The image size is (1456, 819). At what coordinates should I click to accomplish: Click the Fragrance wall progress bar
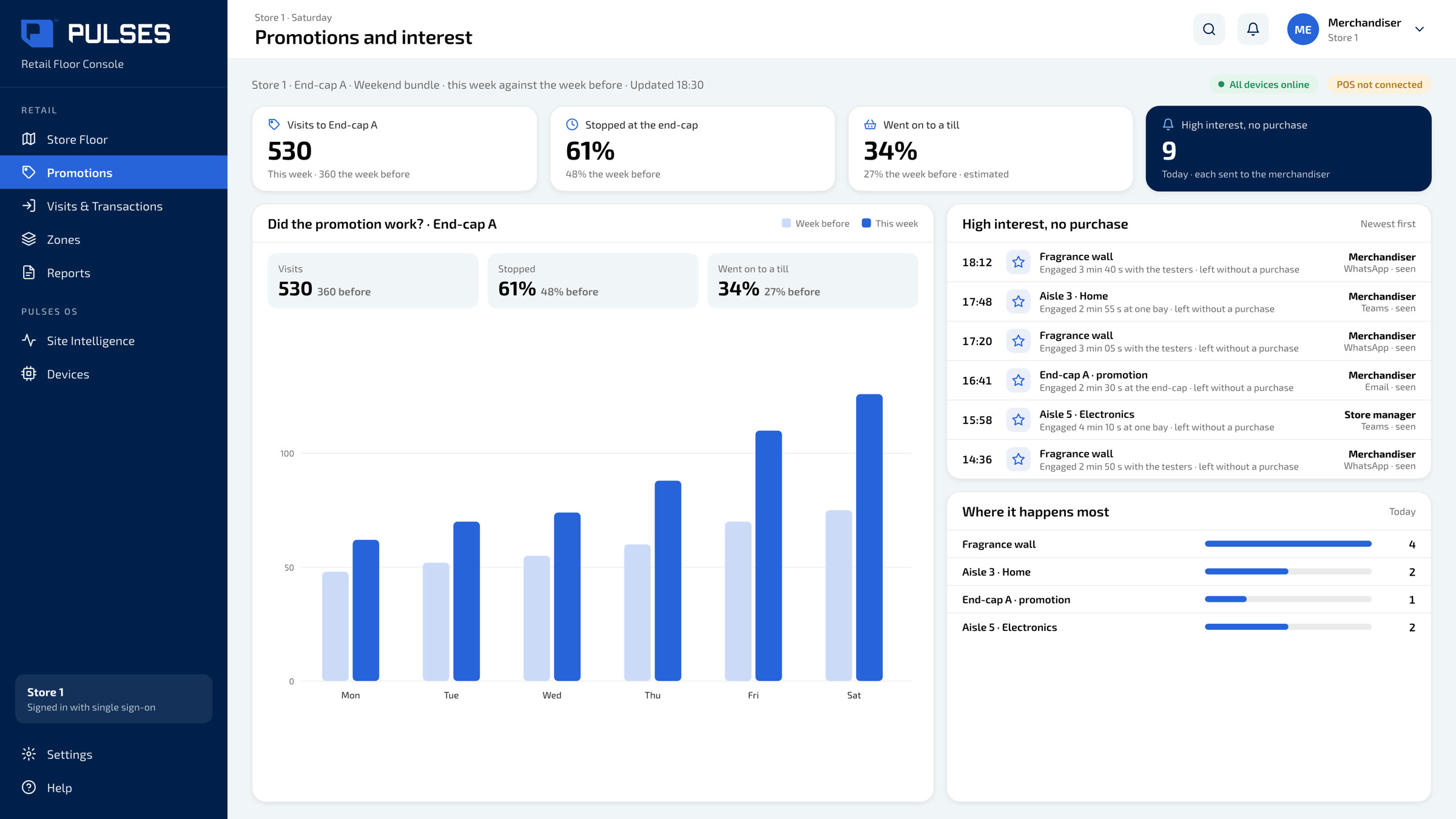(1288, 544)
